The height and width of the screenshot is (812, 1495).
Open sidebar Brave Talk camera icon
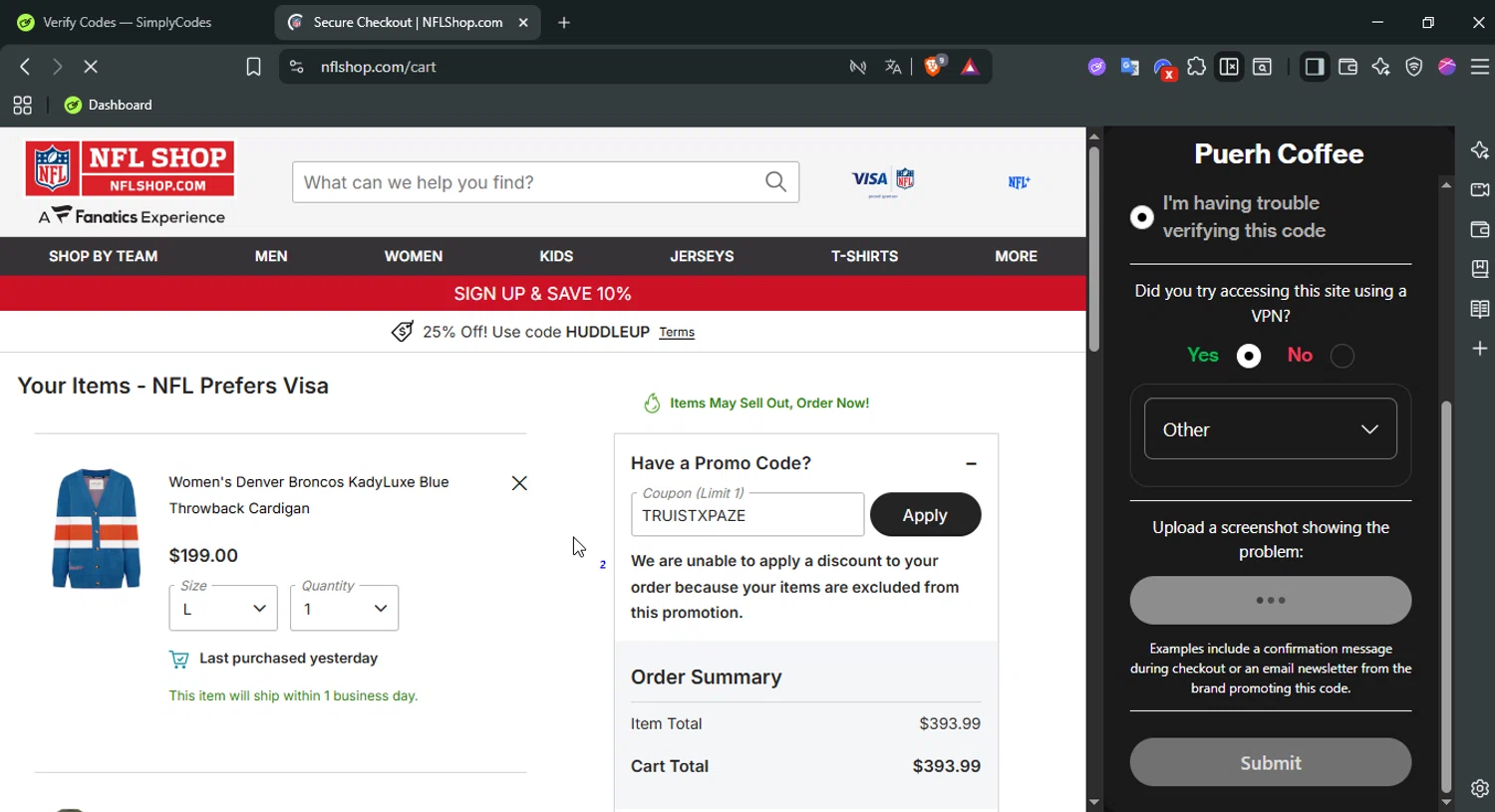[1480, 189]
